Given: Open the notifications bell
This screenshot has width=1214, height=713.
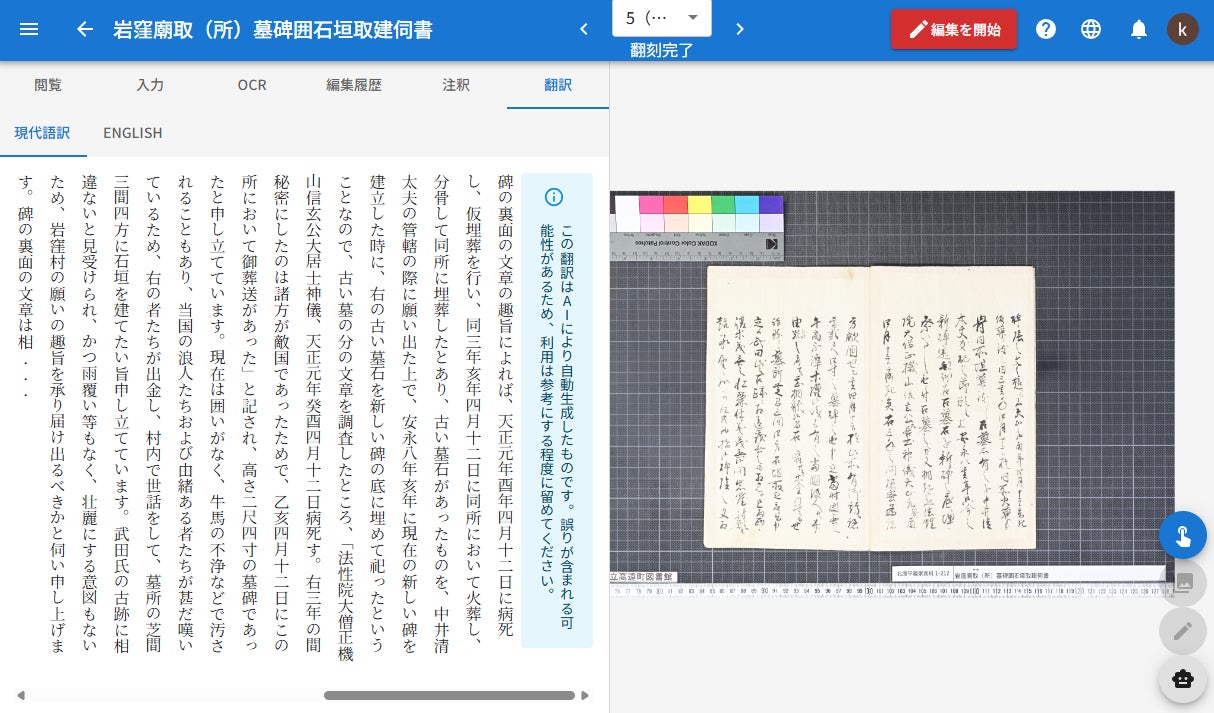Looking at the screenshot, I should (x=1139, y=29).
